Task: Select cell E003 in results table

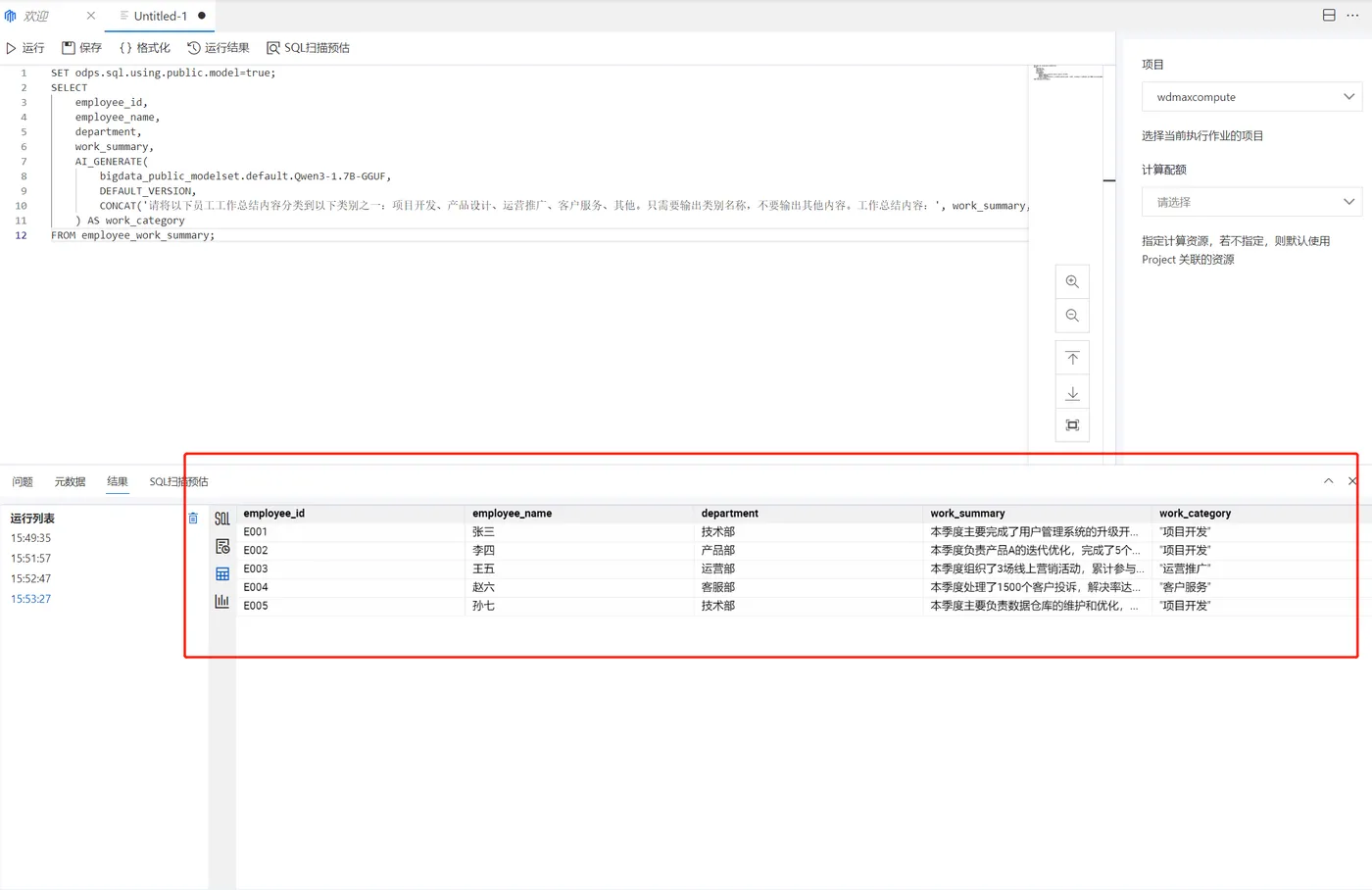Action: click(x=351, y=569)
